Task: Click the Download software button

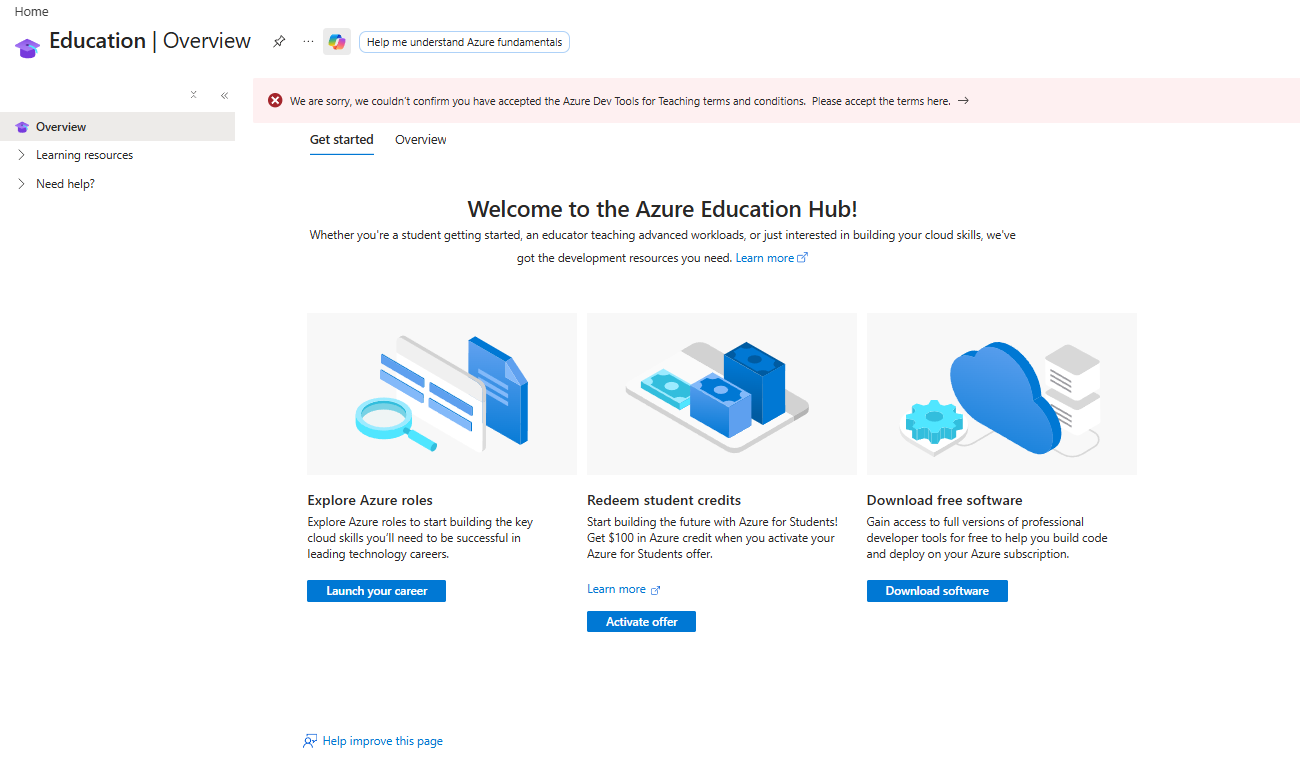Action: (x=937, y=591)
